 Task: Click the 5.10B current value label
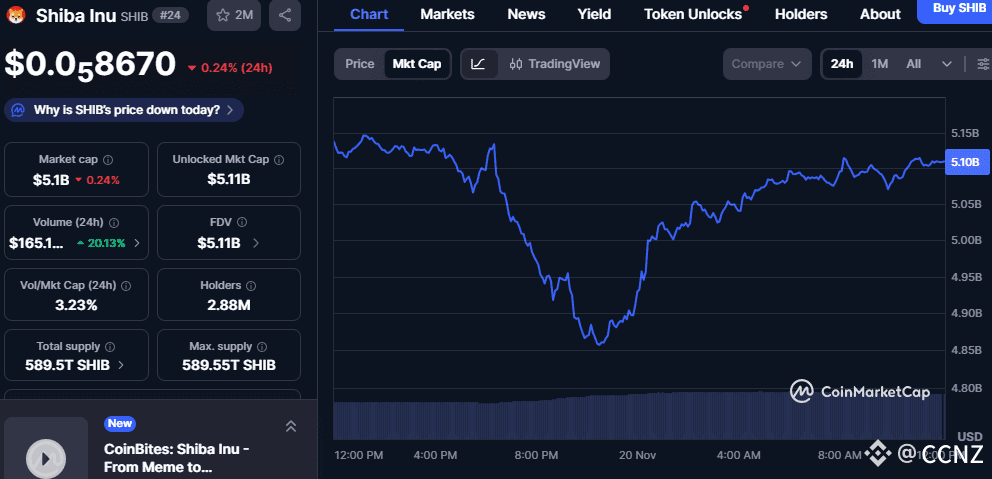tap(966, 162)
